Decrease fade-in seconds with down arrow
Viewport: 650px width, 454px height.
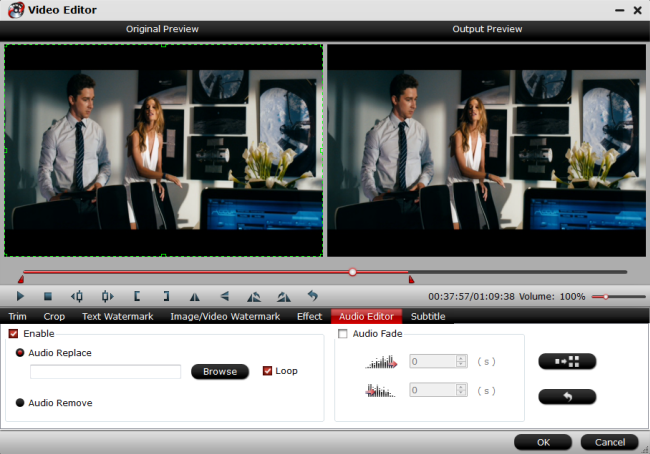(x=461, y=364)
